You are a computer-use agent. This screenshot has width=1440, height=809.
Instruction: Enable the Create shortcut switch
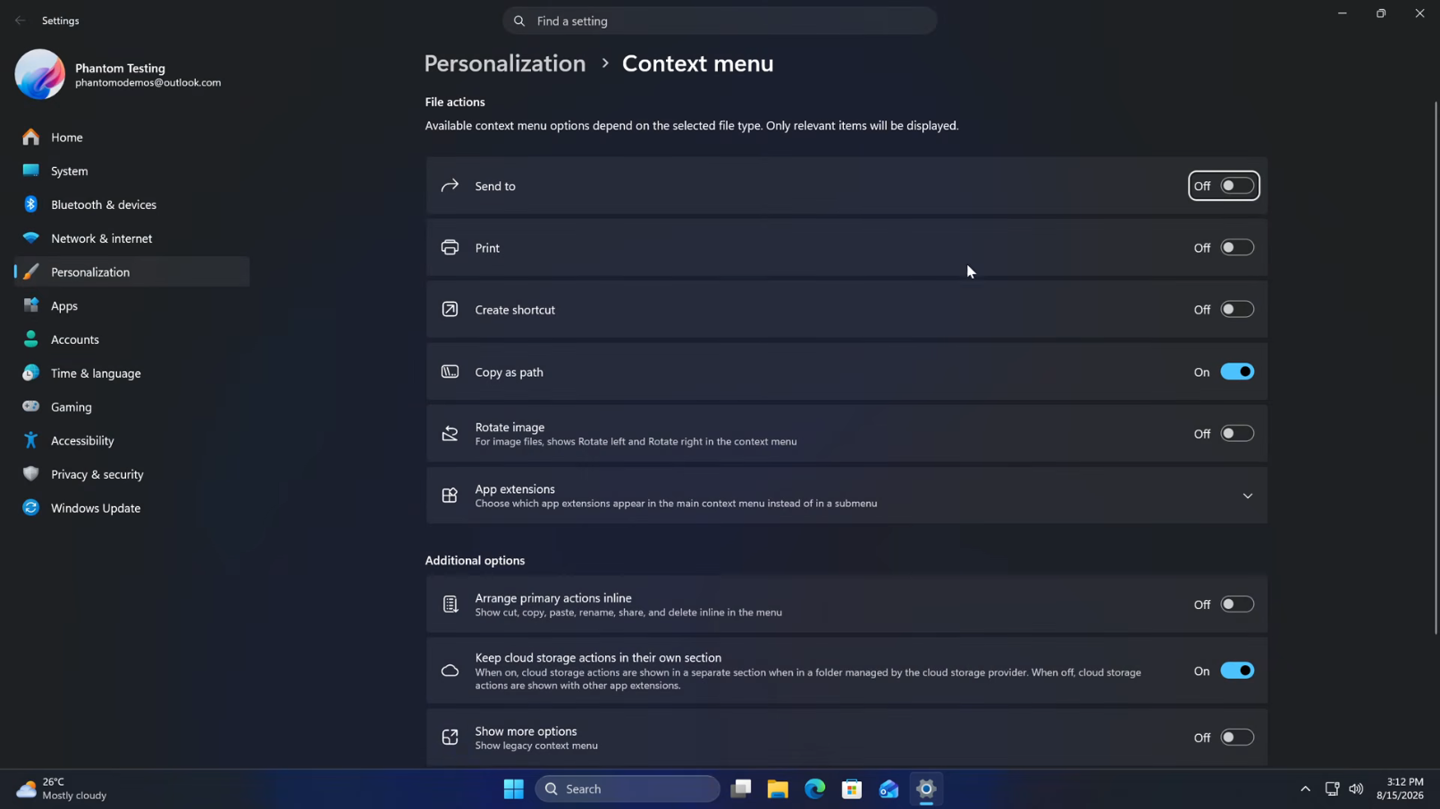pyautogui.click(x=1237, y=310)
